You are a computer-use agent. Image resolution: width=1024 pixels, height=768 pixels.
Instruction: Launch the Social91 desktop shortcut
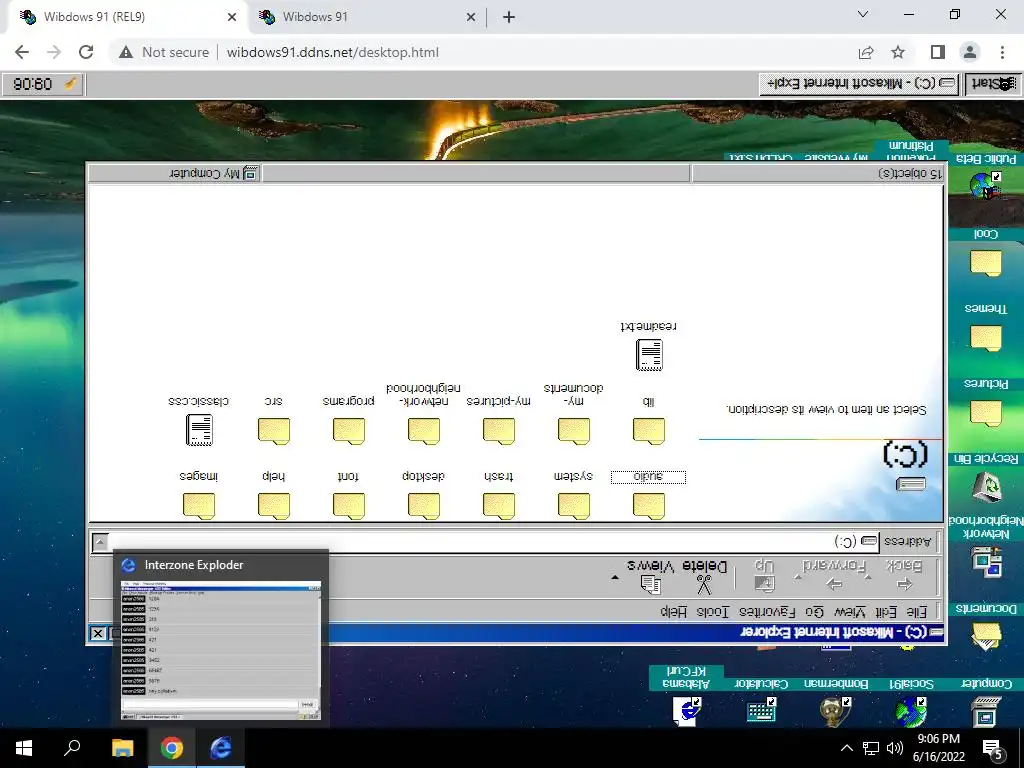911,711
